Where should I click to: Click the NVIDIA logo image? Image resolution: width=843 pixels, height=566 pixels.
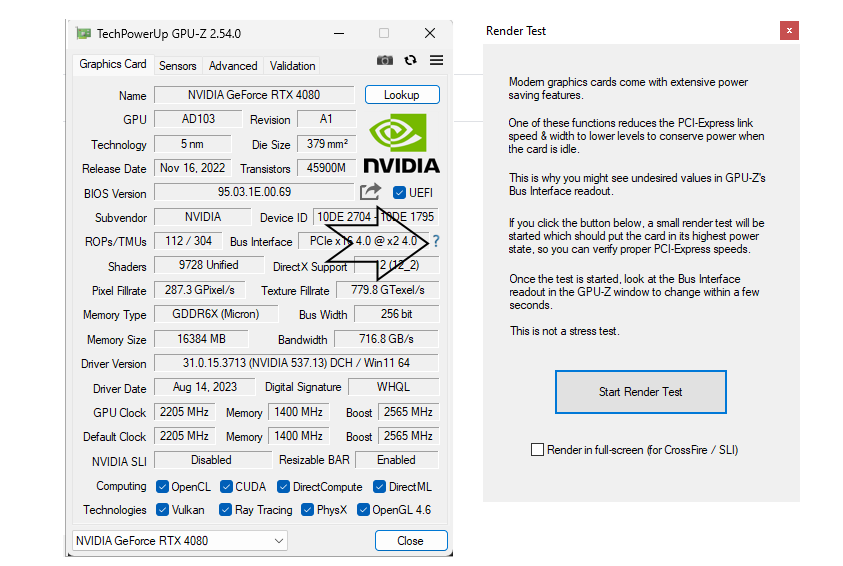(402, 143)
